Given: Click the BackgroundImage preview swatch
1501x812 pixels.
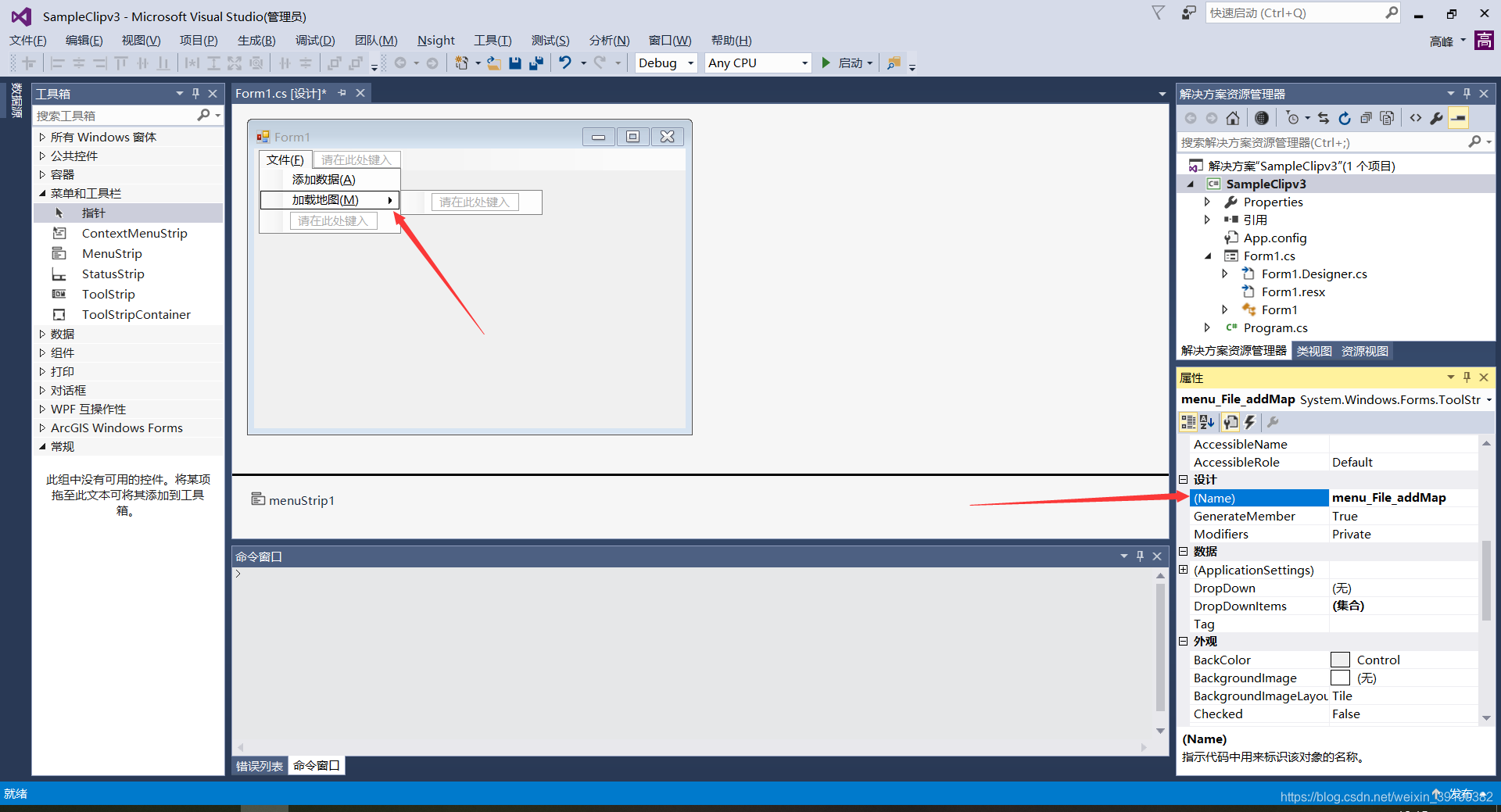Looking at the screenshot, I should tap(1340, 678).
